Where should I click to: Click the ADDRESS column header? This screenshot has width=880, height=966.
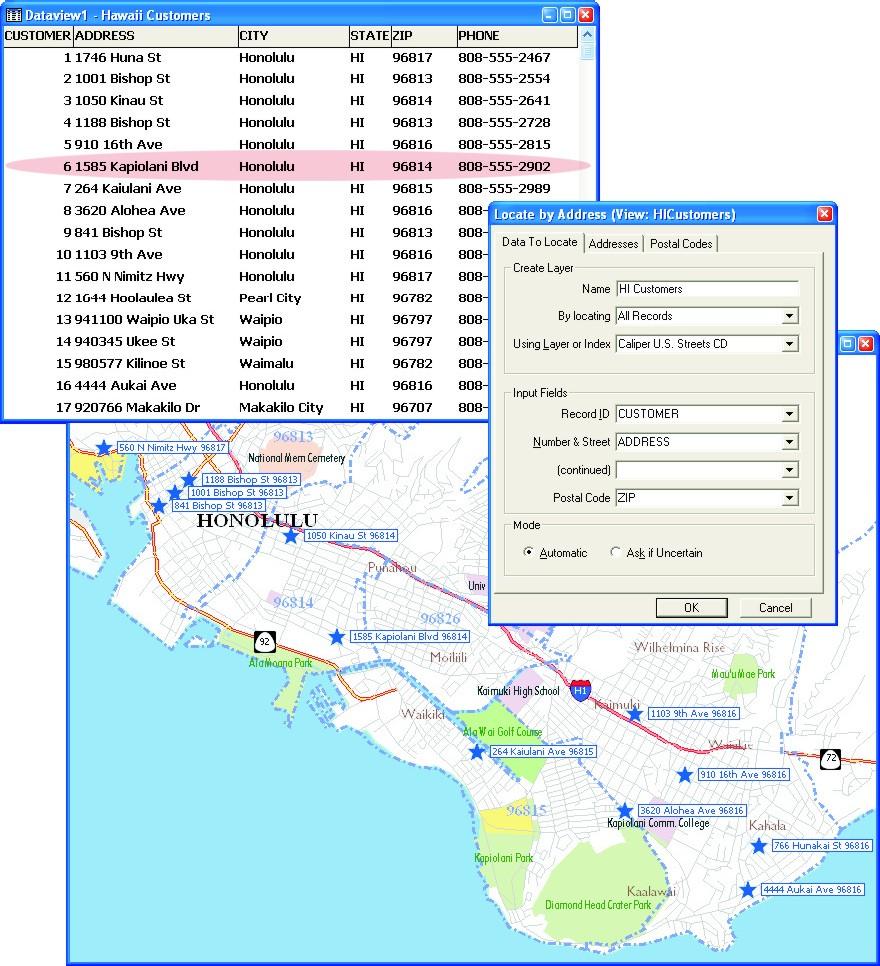tap(155, 36)
